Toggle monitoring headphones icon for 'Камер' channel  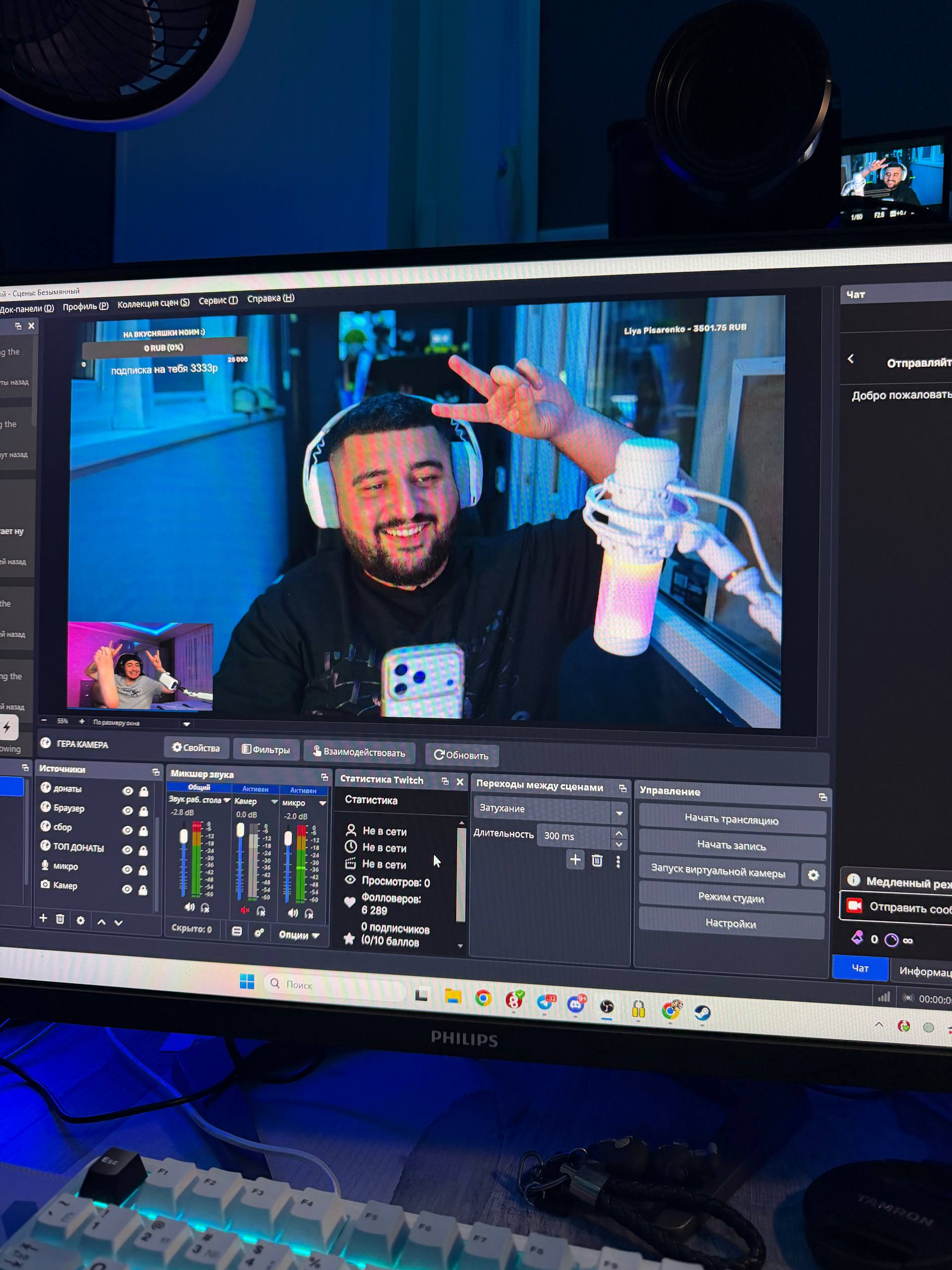[261, 911]
